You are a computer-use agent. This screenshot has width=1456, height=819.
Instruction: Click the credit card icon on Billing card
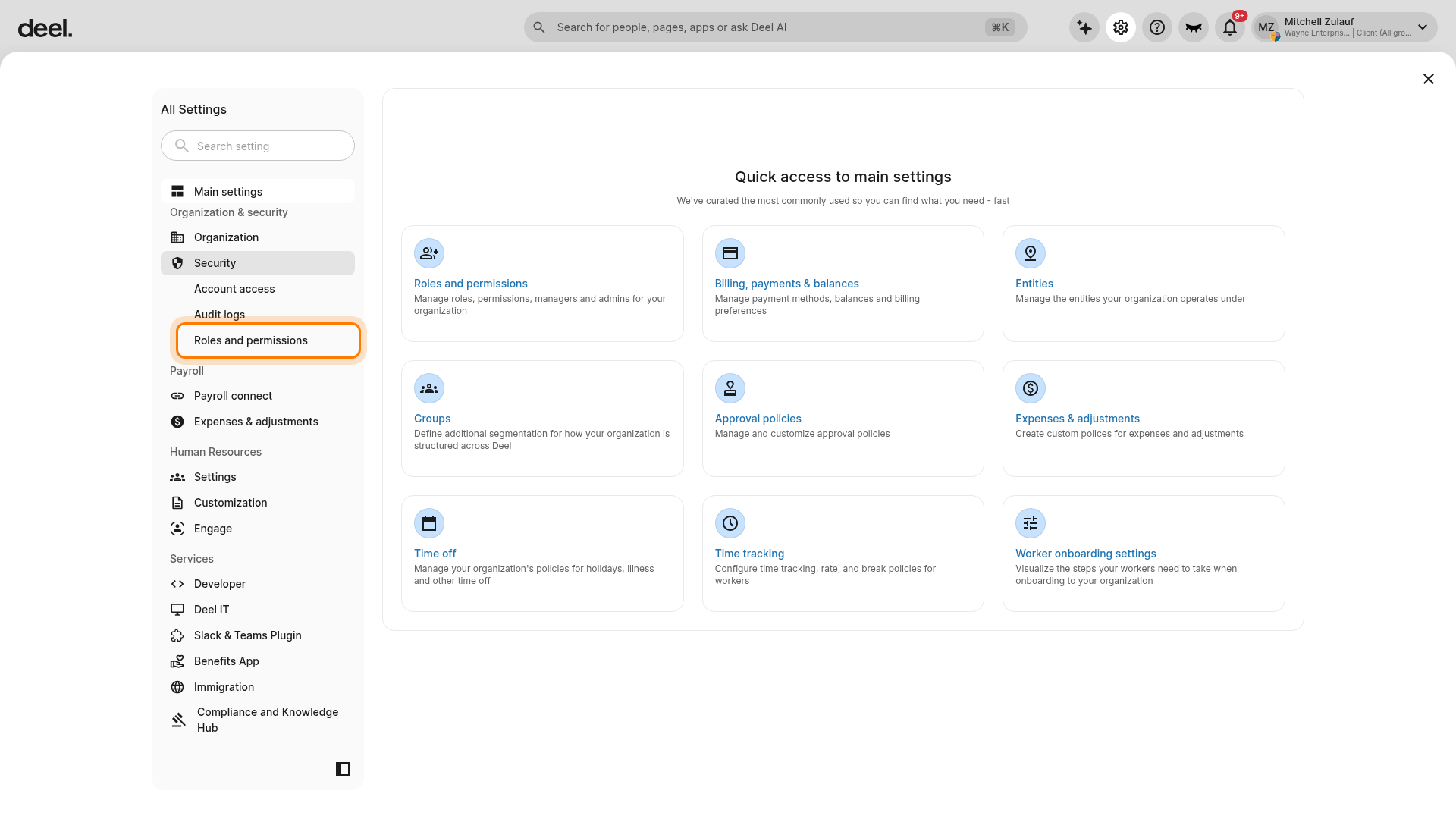pyautogui.click(x=730, y=253)
